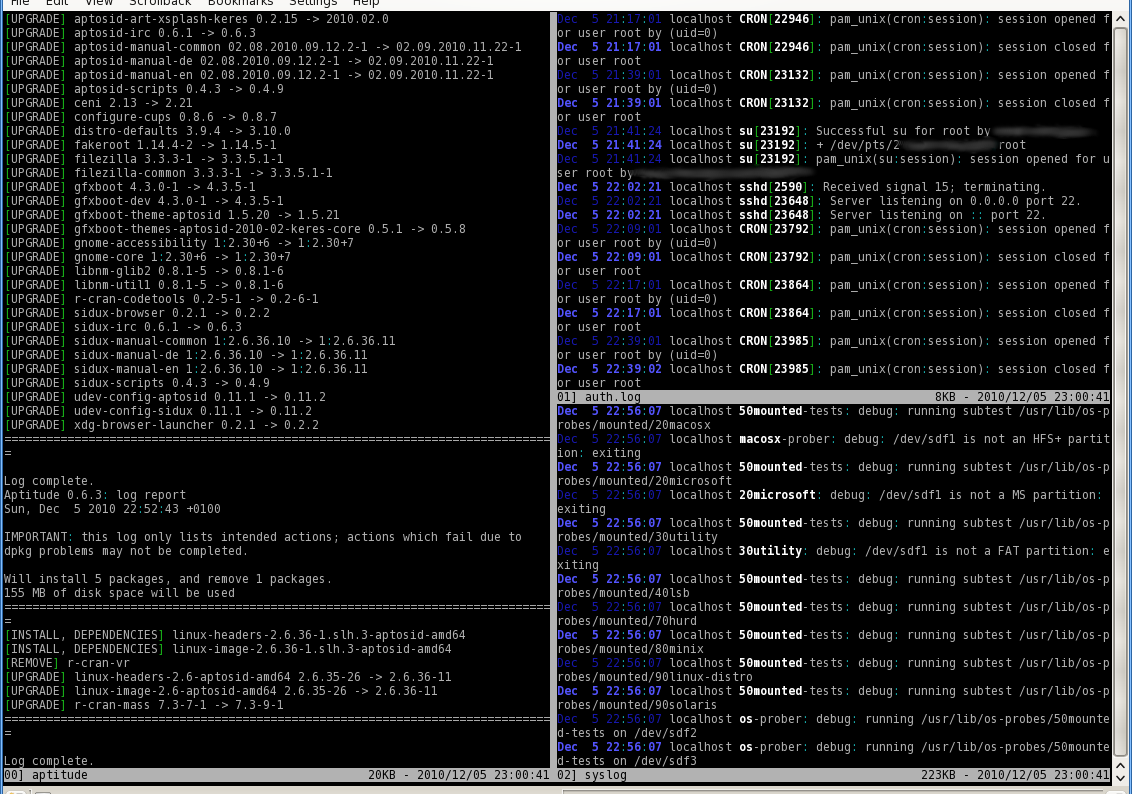Open the Edit menu
The height and width of the screenshot is (794, 1132).
coord(56,3)
